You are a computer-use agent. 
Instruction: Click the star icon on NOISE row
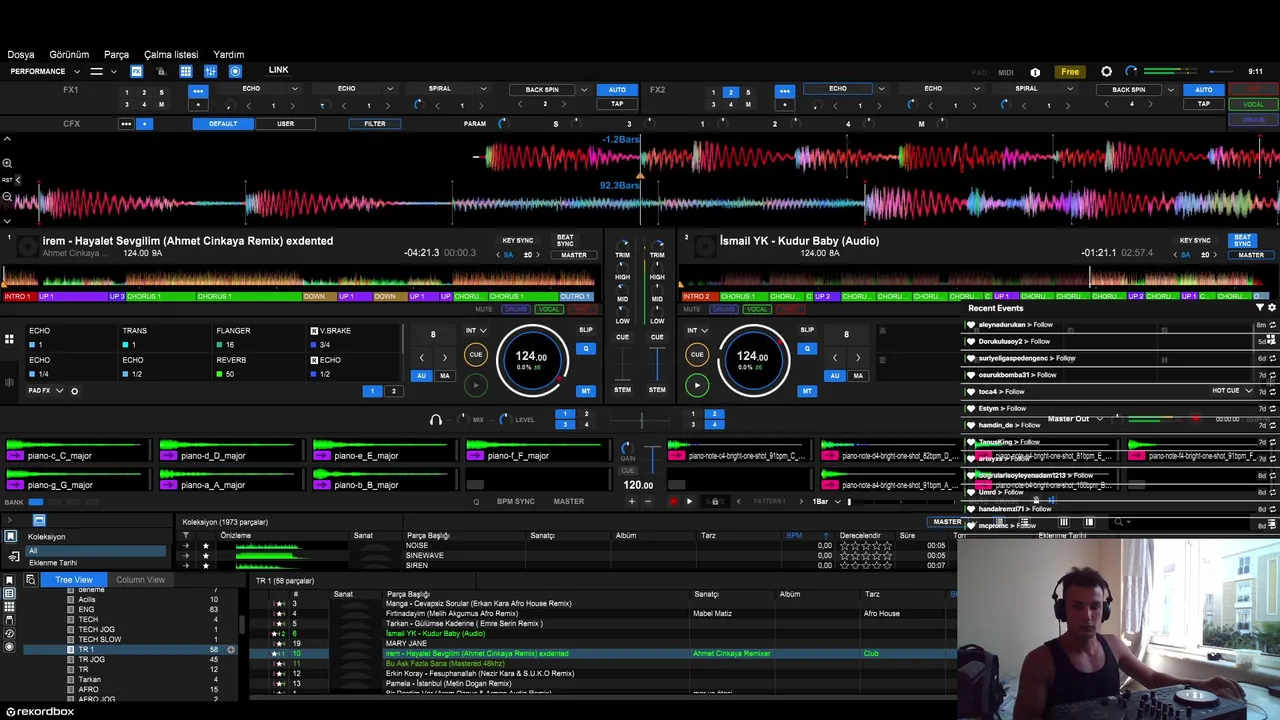tap(206, 546)
